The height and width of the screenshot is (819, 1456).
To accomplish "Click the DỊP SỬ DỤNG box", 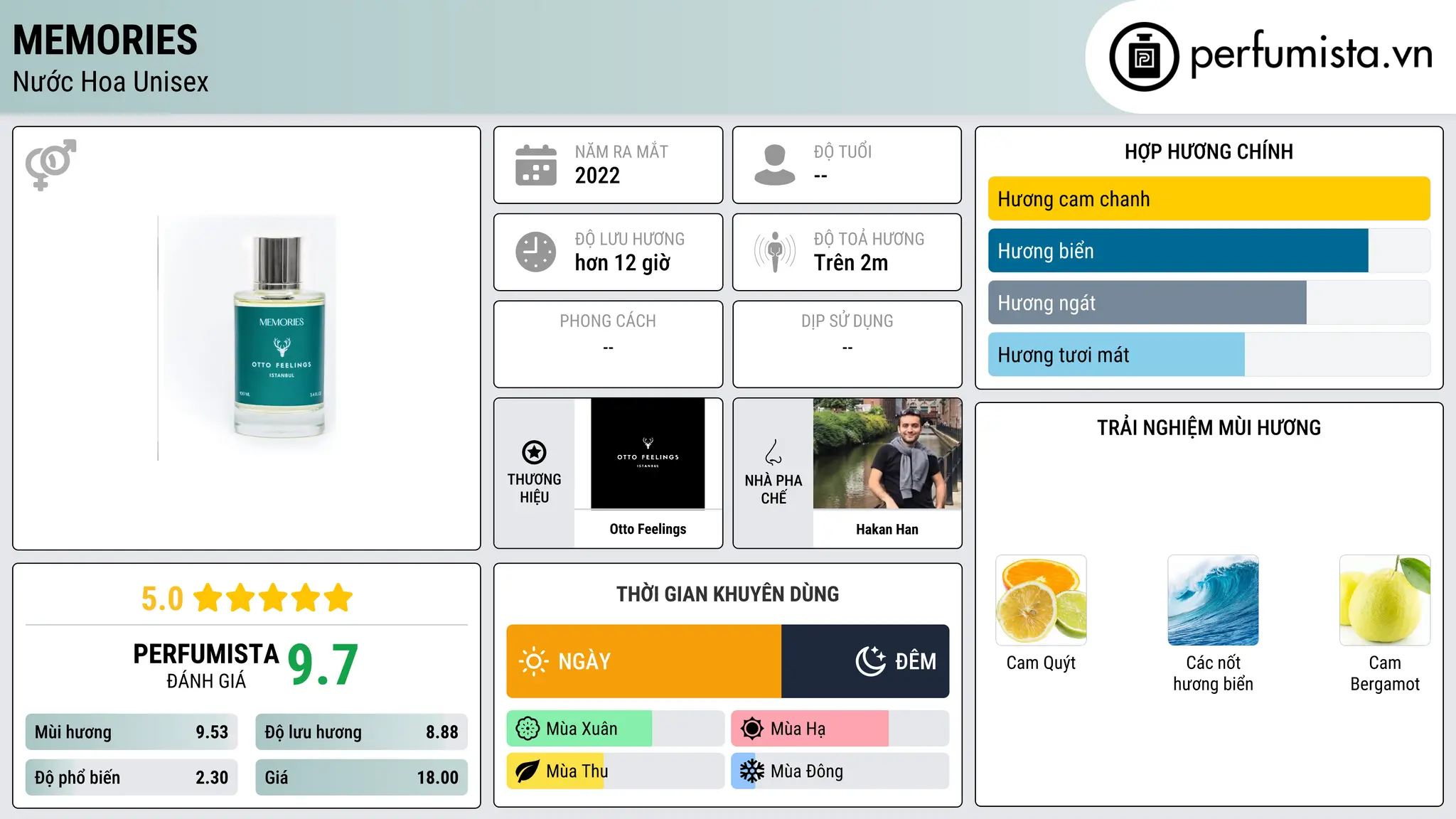I will pyautogui.click(x=847, y=344).
